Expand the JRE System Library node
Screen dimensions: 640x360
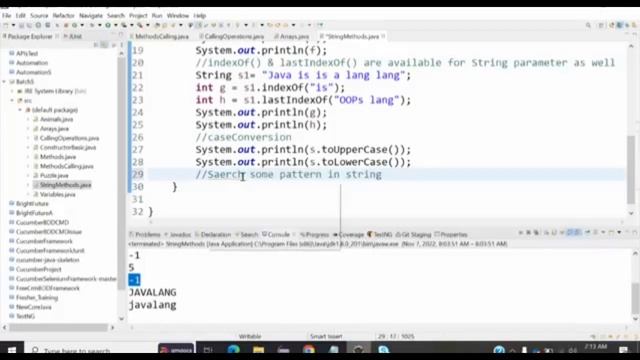click(12, 91)
